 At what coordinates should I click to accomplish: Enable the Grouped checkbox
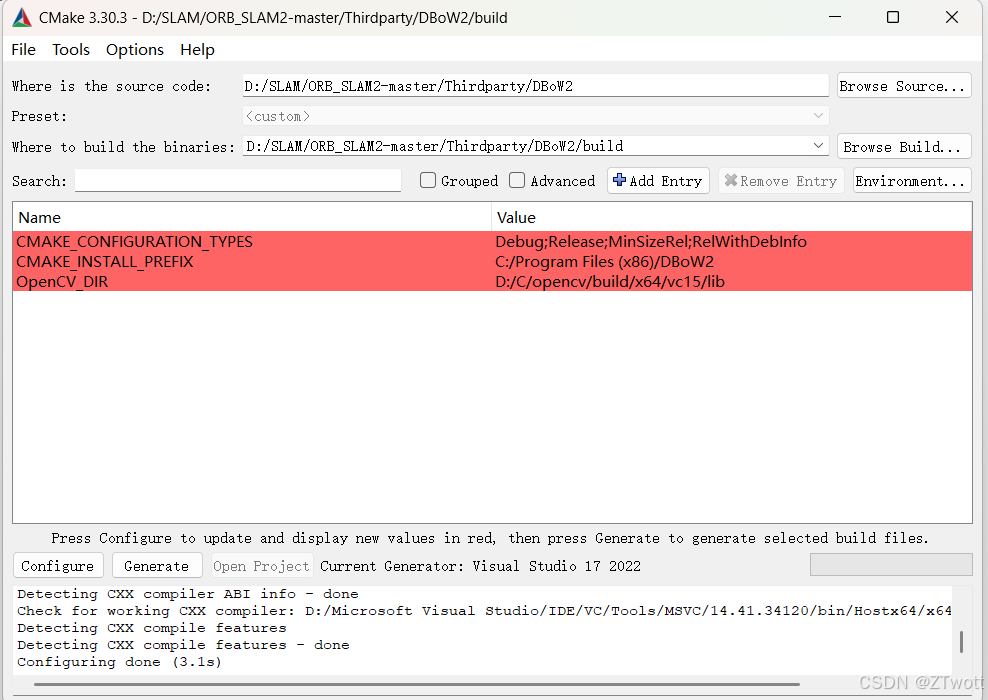[x=428, y=180]
